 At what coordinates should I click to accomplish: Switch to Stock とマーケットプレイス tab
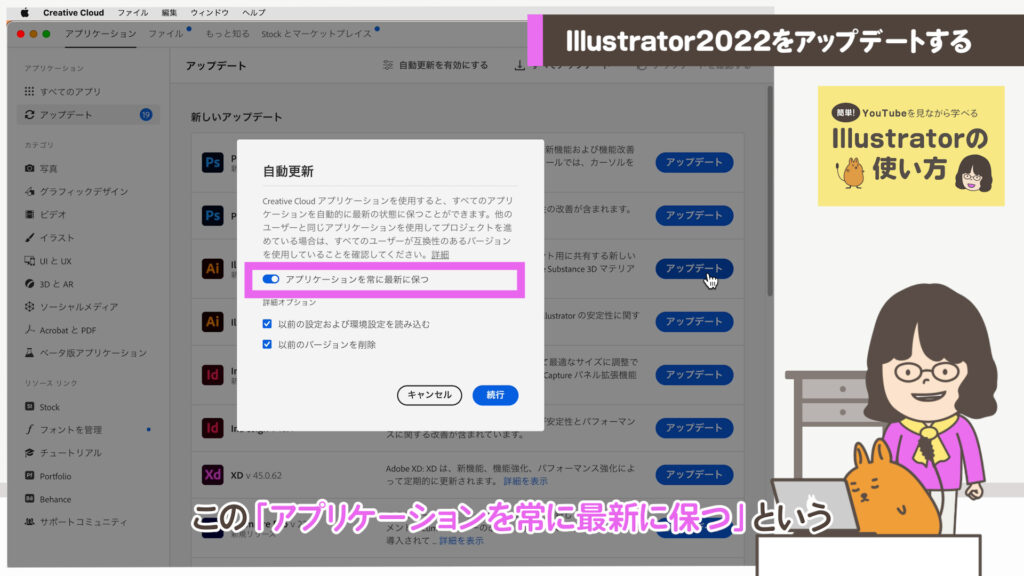[x=316, y=33]
